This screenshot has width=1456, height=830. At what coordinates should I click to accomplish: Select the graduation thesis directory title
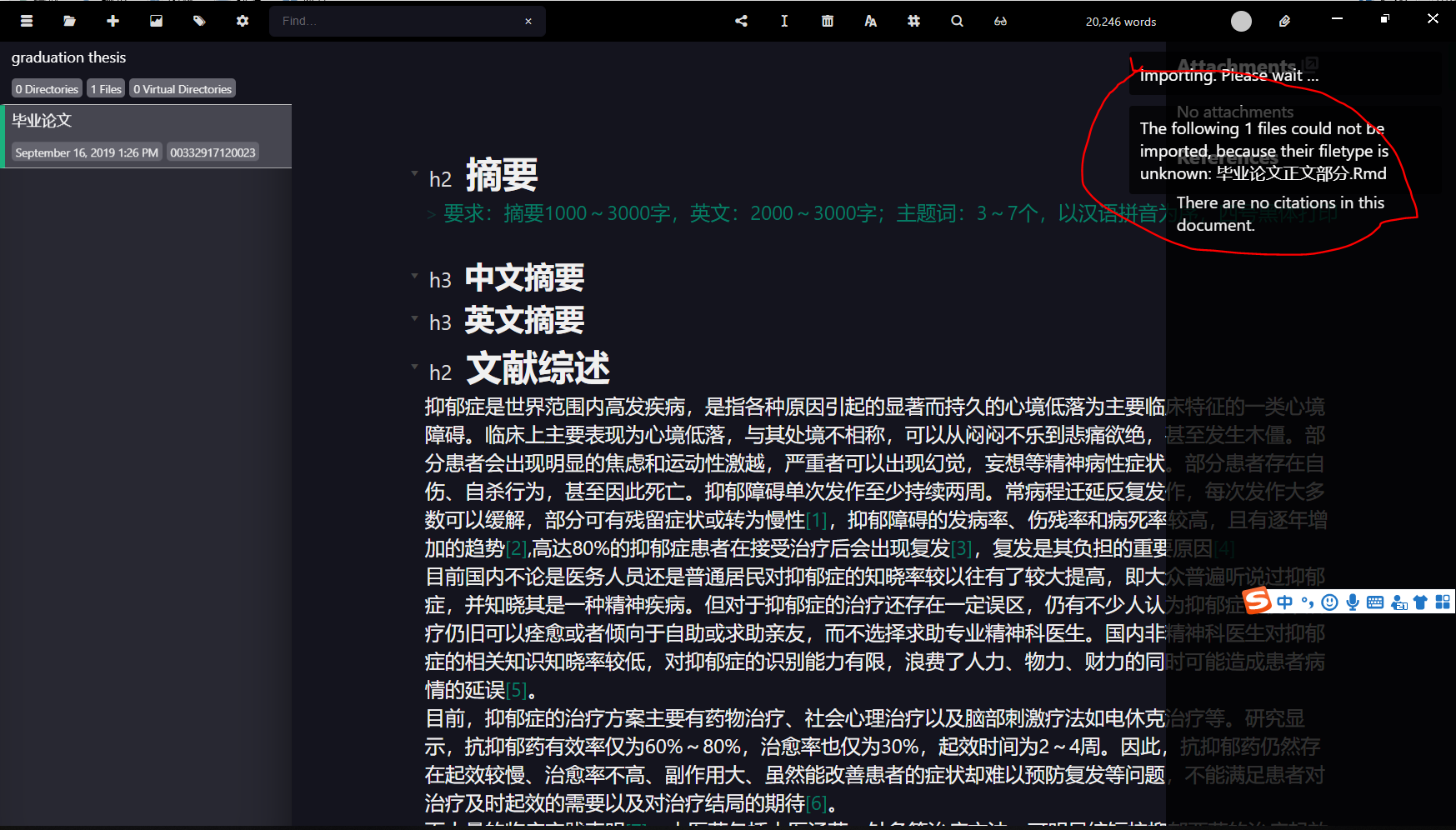point(68,57)
